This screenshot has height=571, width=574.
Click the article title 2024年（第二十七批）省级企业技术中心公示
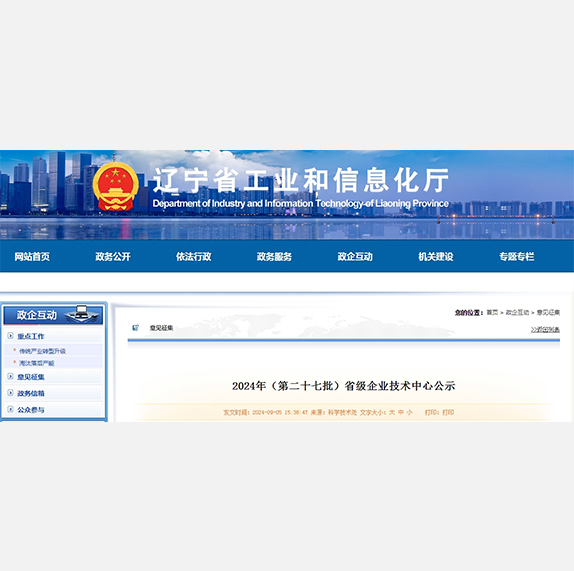tap(343, 385)
